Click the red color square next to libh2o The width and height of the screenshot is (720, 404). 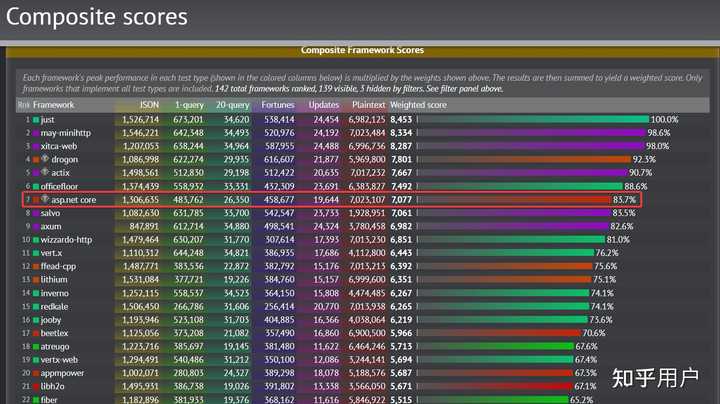click(36, 387)
